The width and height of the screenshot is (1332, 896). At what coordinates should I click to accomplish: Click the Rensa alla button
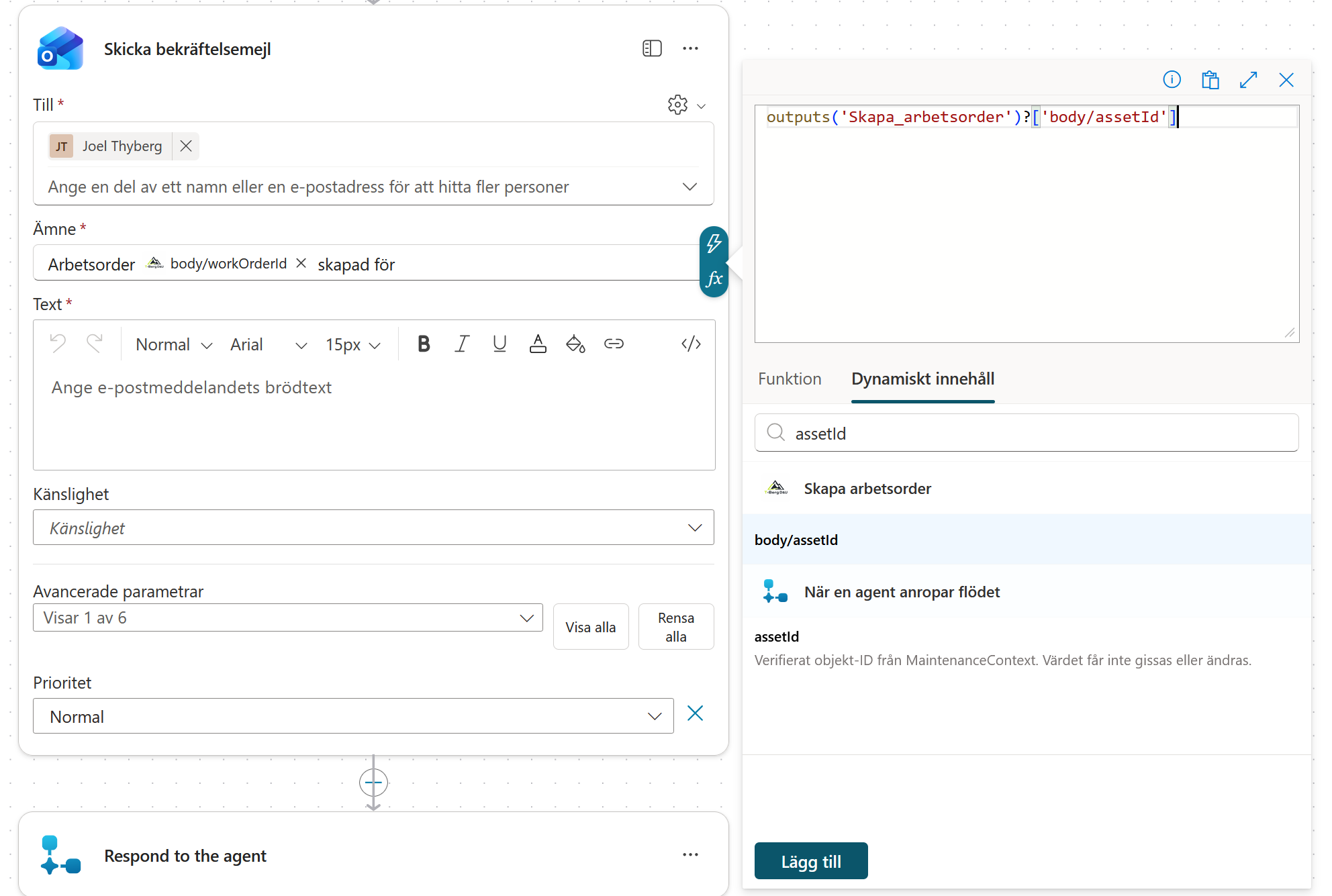676,627
